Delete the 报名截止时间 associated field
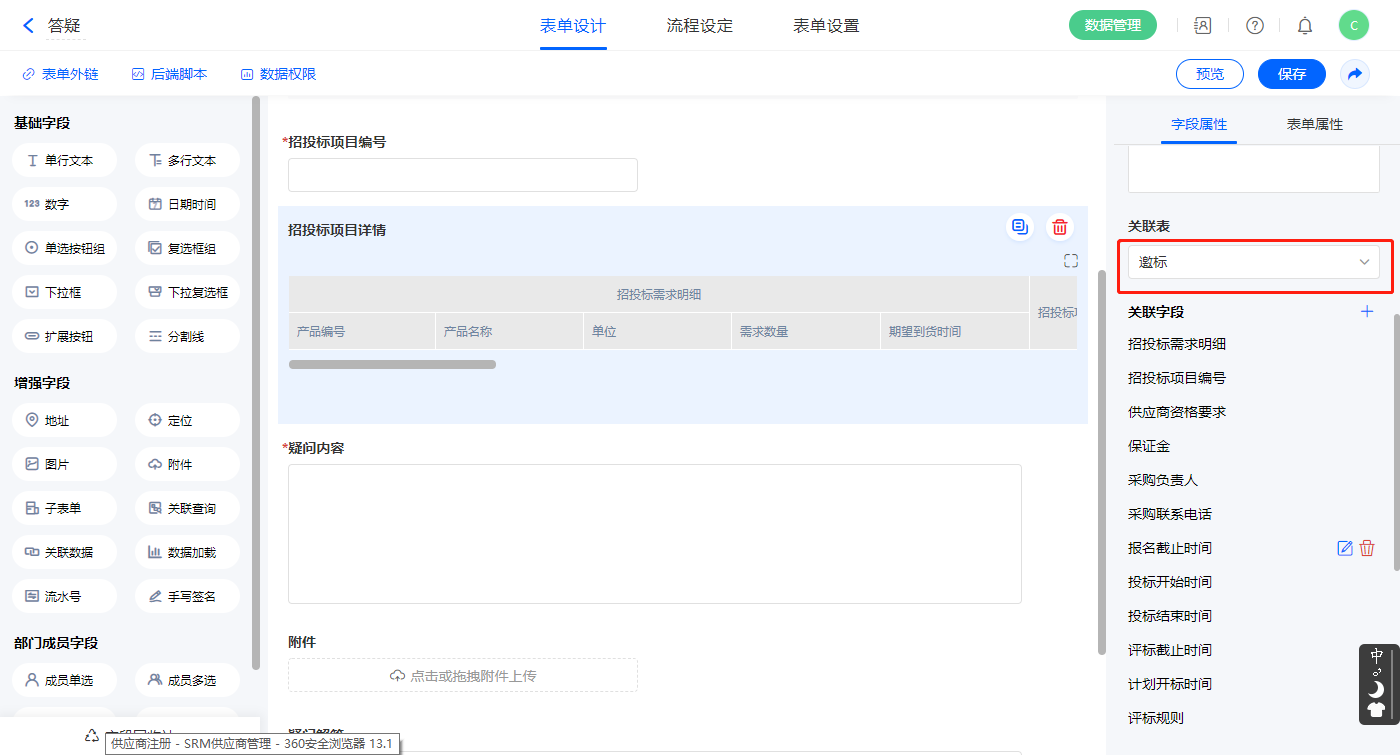1400x755 pixels. coord(1367,548)
